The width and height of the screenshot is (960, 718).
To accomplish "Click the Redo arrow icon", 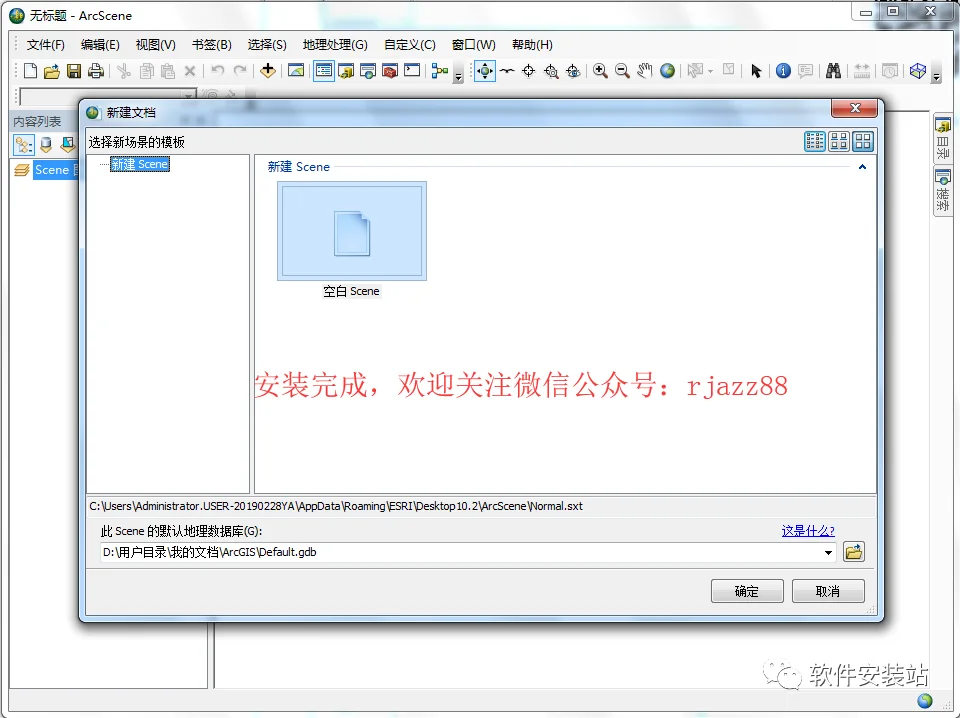I will coord(240,70).
